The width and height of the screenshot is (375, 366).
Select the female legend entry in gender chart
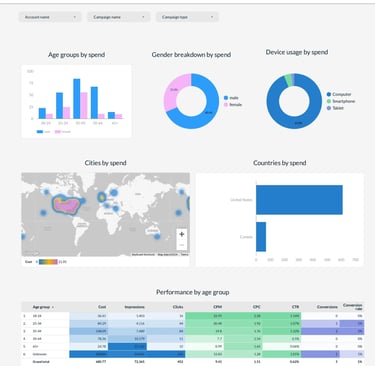click(x=233, y=105)
